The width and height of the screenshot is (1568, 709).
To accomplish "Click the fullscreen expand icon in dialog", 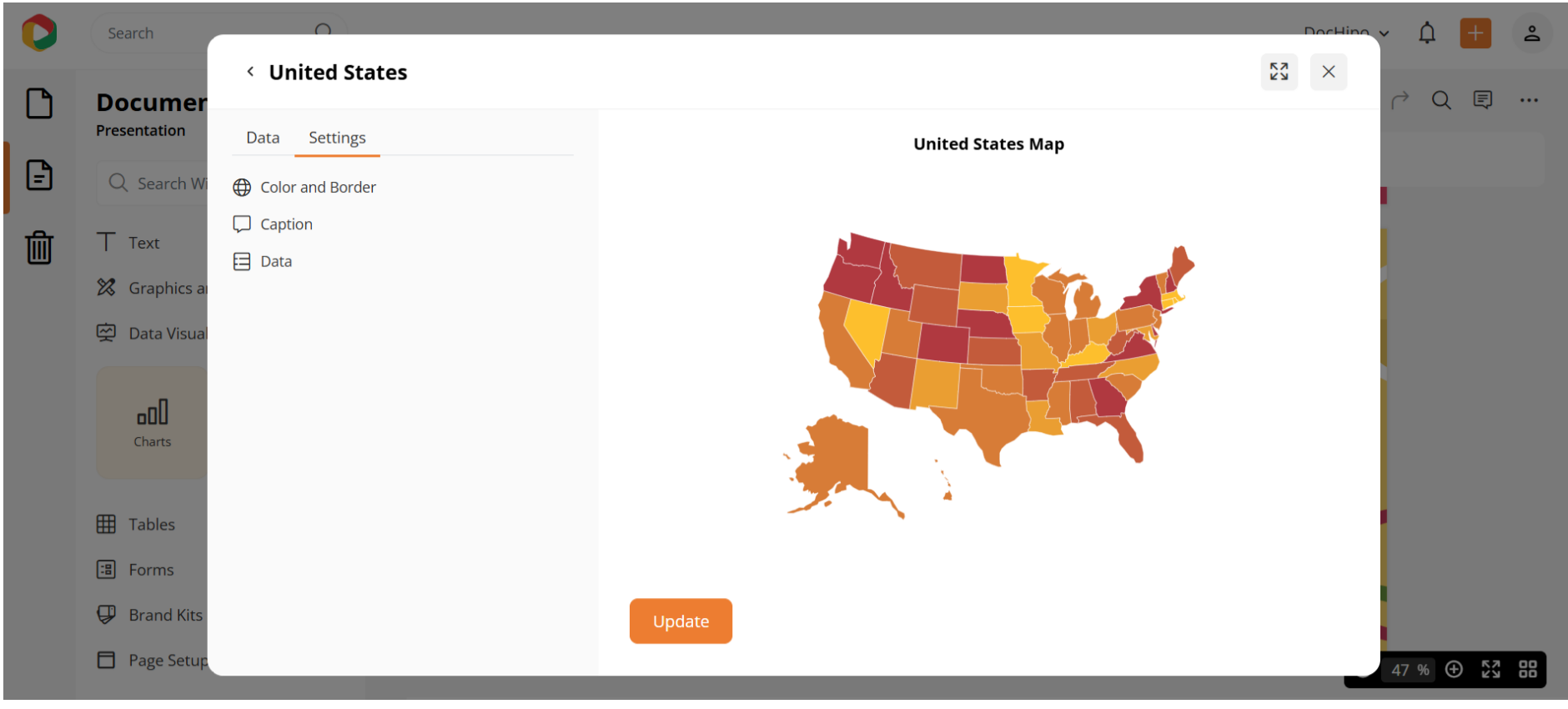I will coord(1279,72).
